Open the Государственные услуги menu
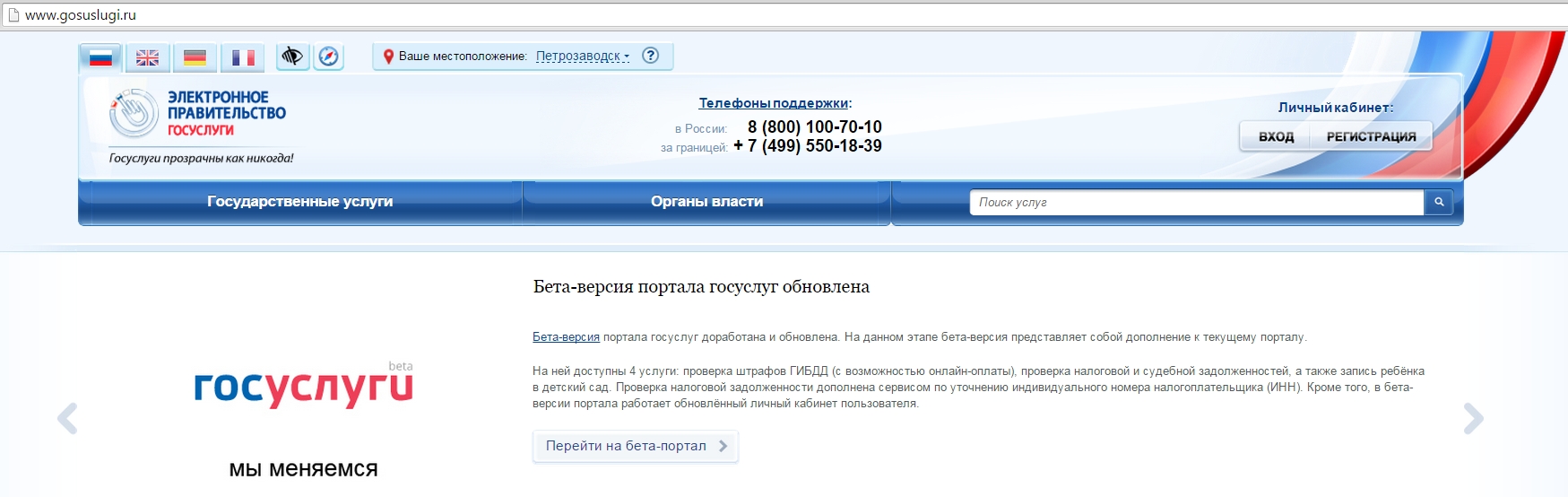Viewport: 1568px width, 497px height. 299,202
